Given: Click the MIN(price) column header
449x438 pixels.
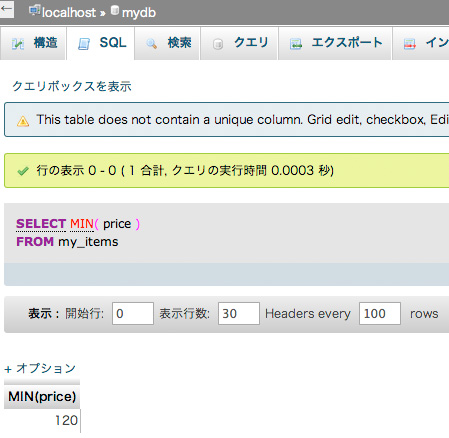Looking at the screenshot, I should (42, 397).
